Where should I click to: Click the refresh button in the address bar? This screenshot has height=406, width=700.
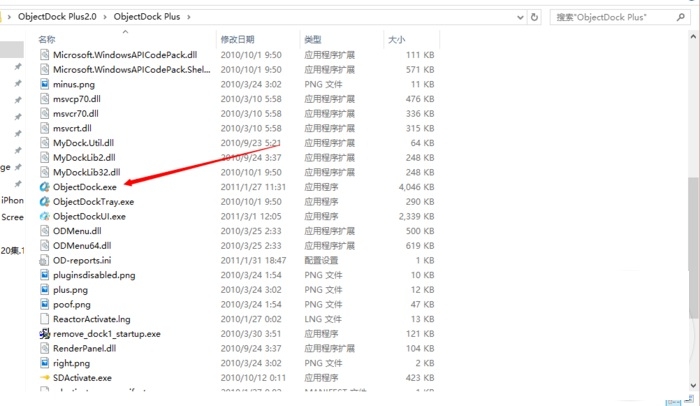(534, 17)
